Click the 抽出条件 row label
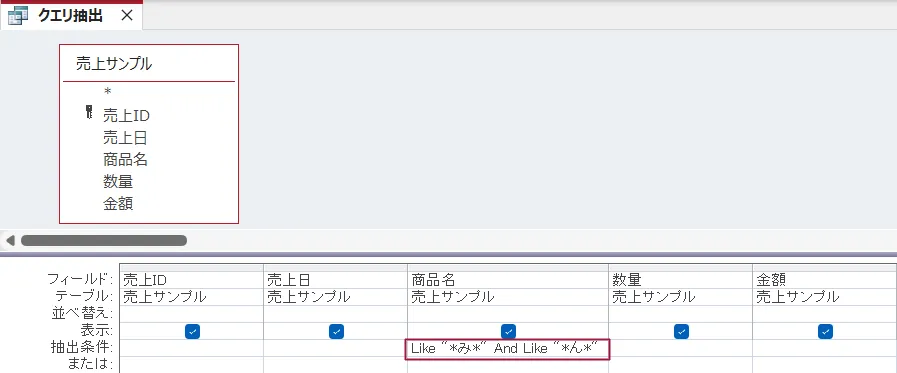Viewport: 897px width, 373px height. 82,348
